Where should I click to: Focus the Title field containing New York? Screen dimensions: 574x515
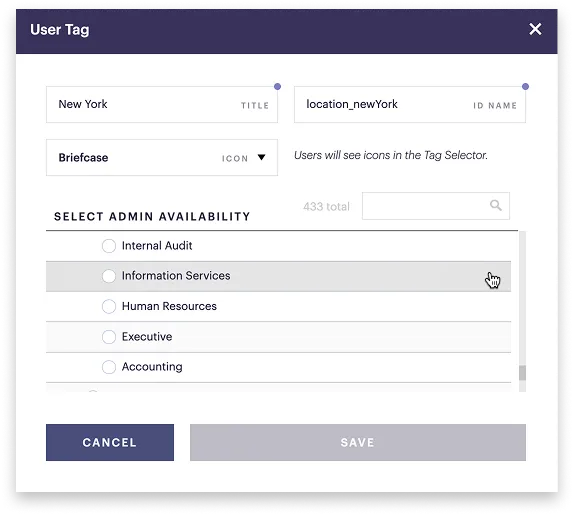pos(162,105)
